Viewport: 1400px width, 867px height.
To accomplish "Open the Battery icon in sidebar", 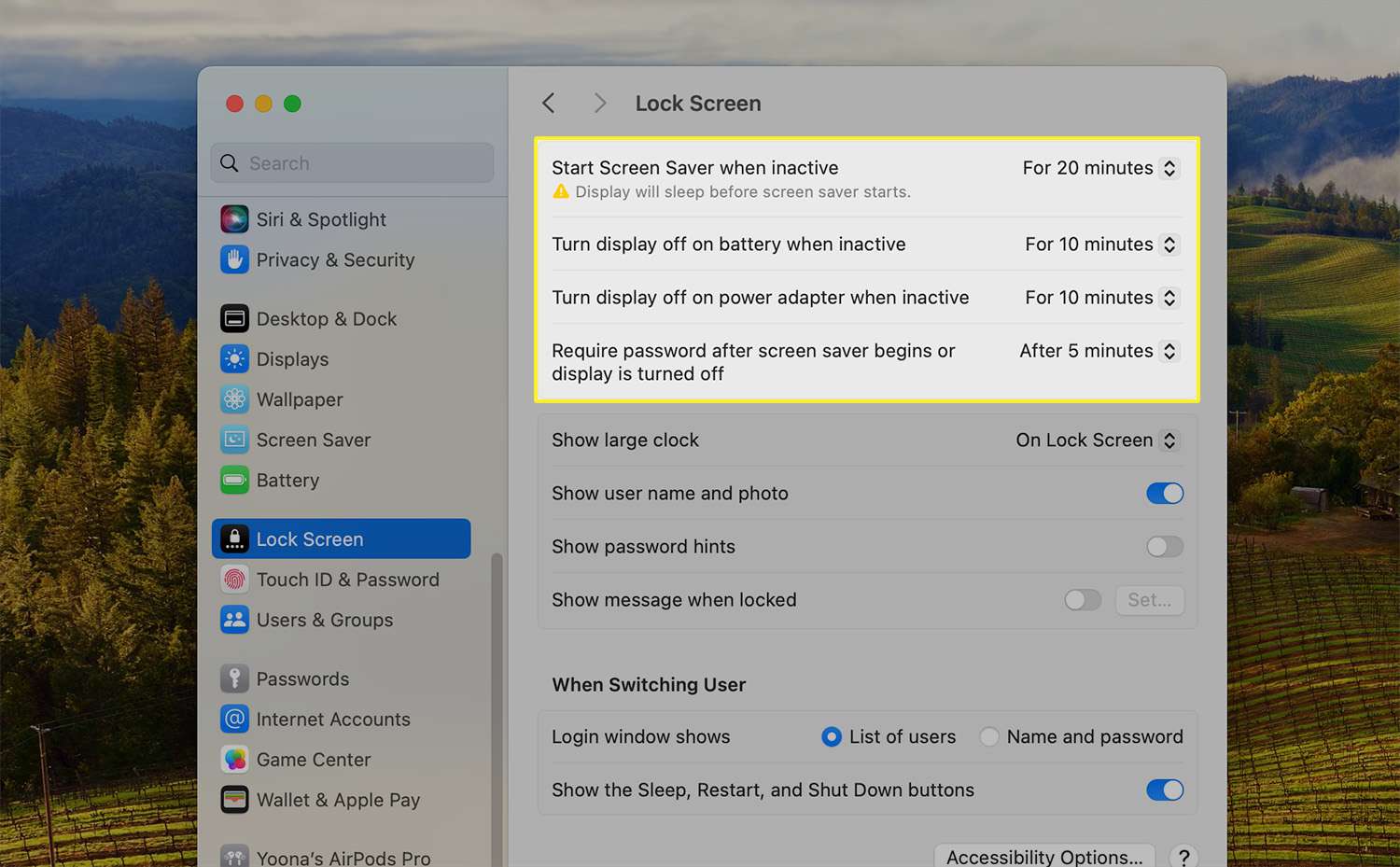I will [x=234, y=481].
